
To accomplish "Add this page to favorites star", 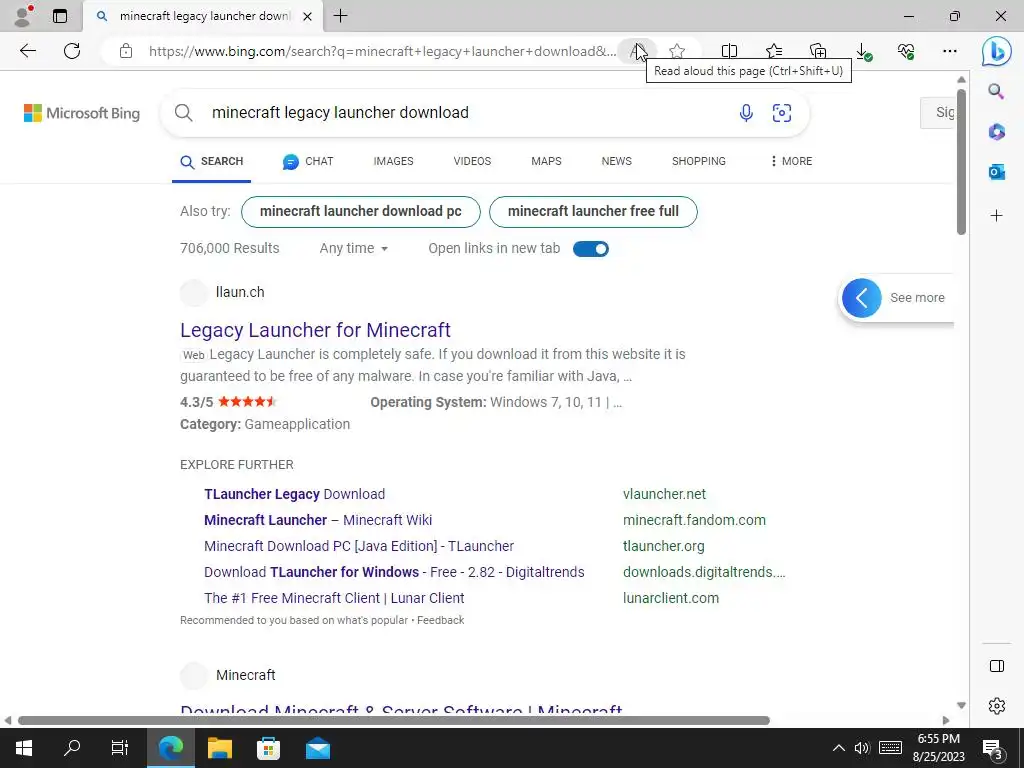I will pyautogui.click(x=677, y=51).
